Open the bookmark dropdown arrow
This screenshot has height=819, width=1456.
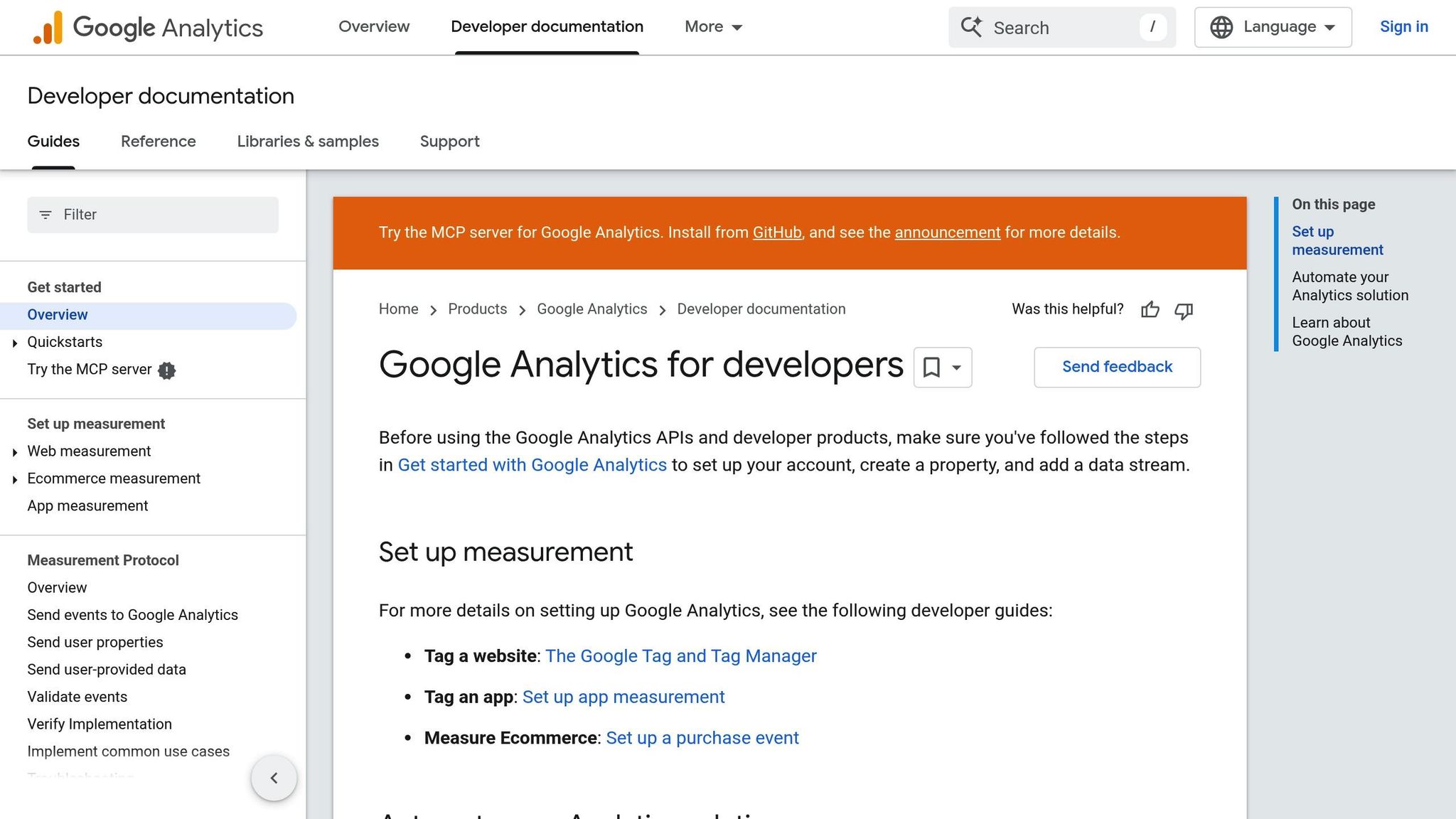click(x=957, y=368)
